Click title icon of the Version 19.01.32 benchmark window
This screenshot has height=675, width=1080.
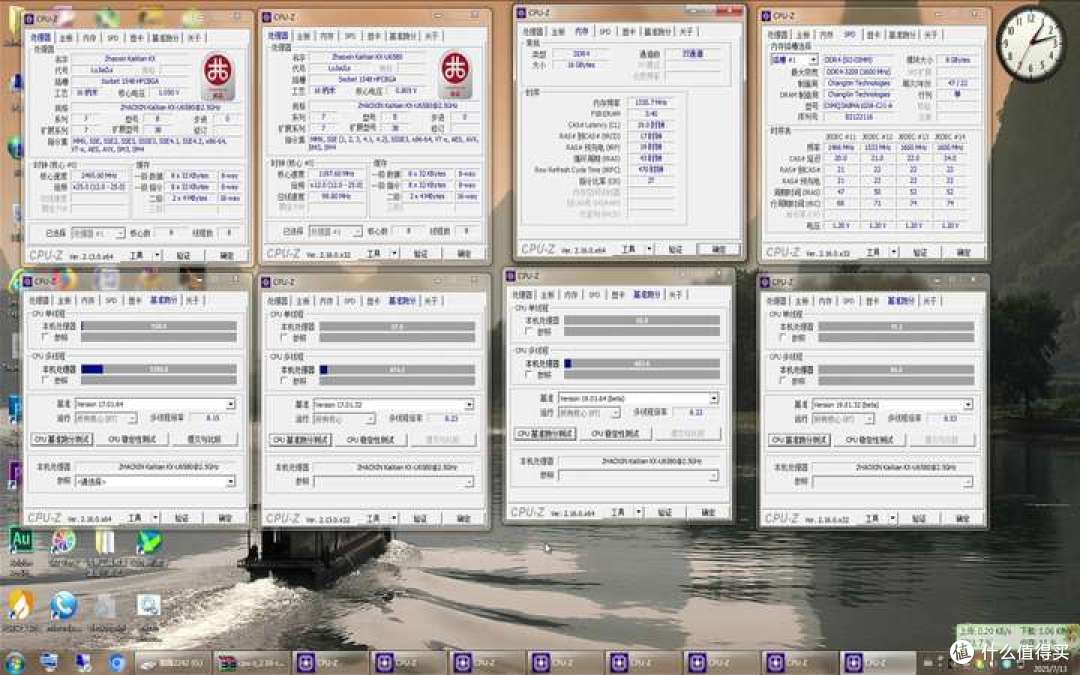(765, 282)
